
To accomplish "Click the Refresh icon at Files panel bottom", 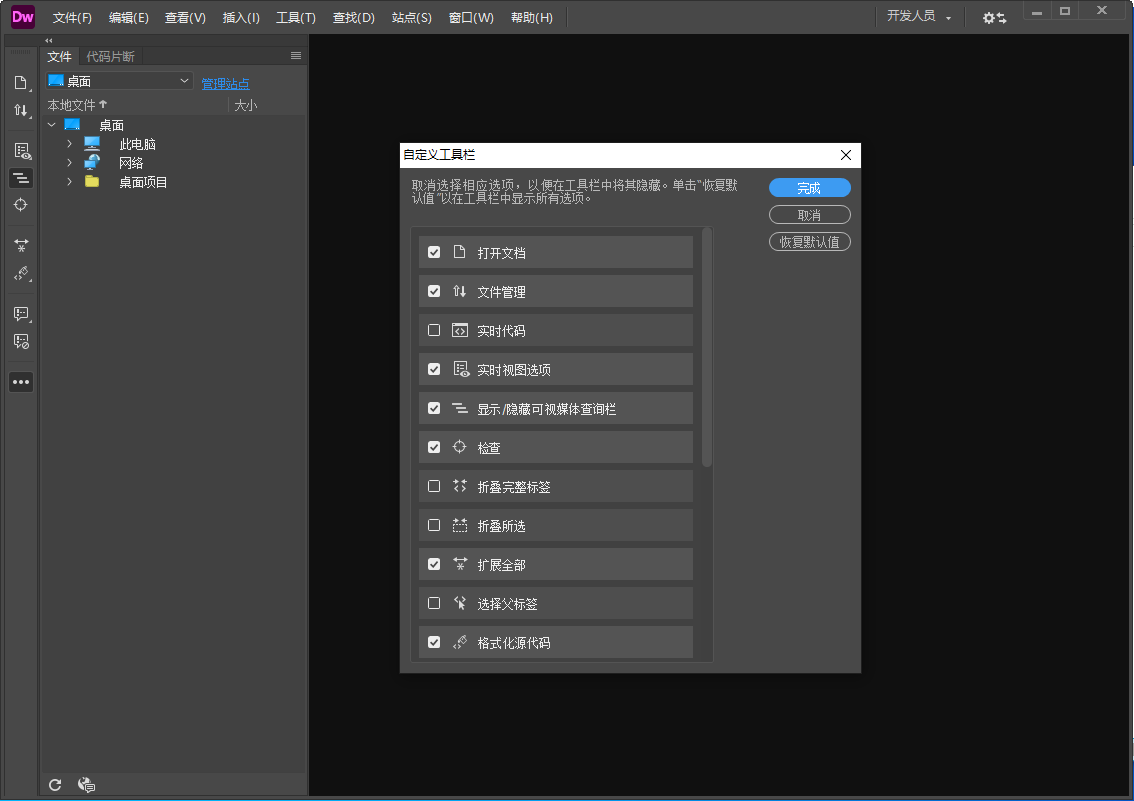I will [55, 784].
